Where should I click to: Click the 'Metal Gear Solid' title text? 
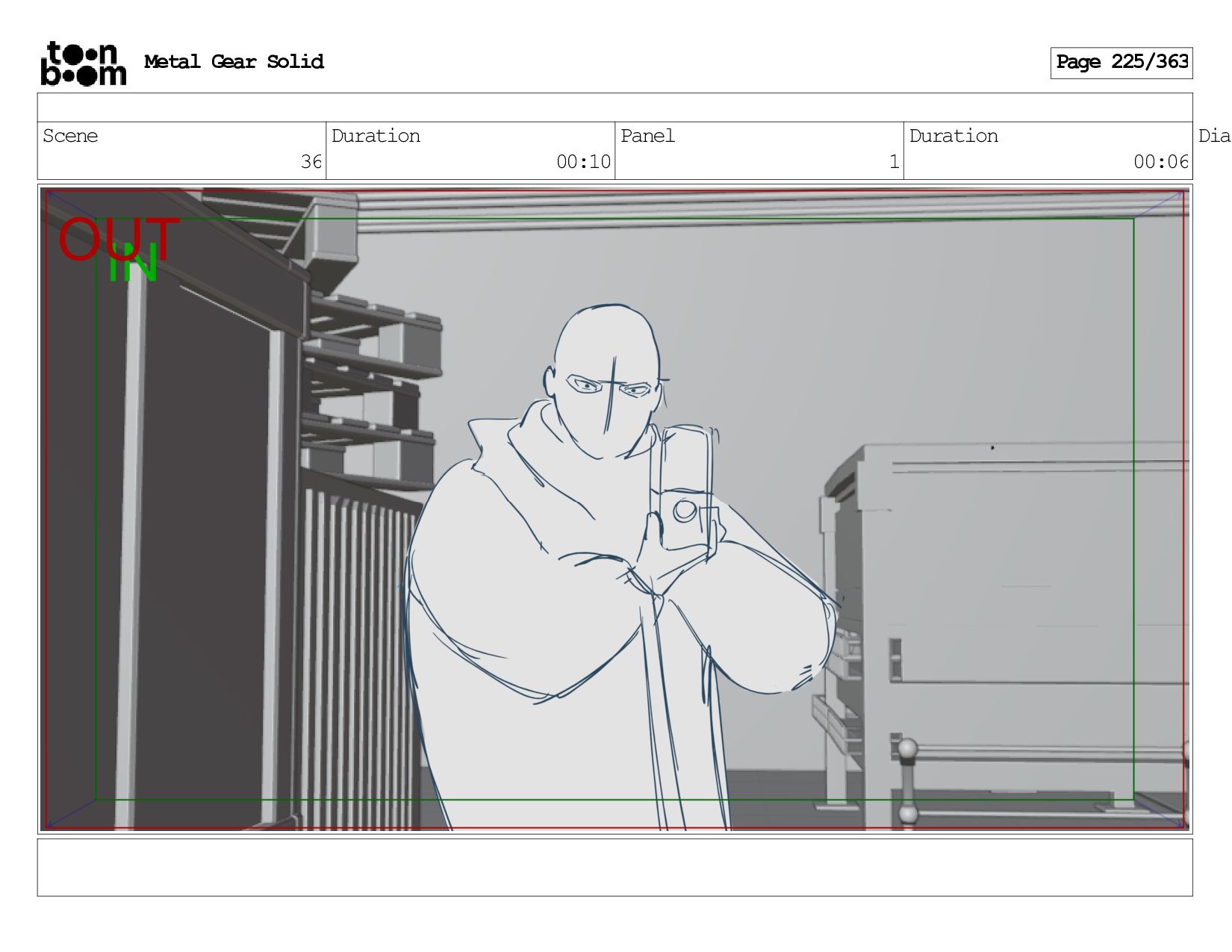click(234, 61)
